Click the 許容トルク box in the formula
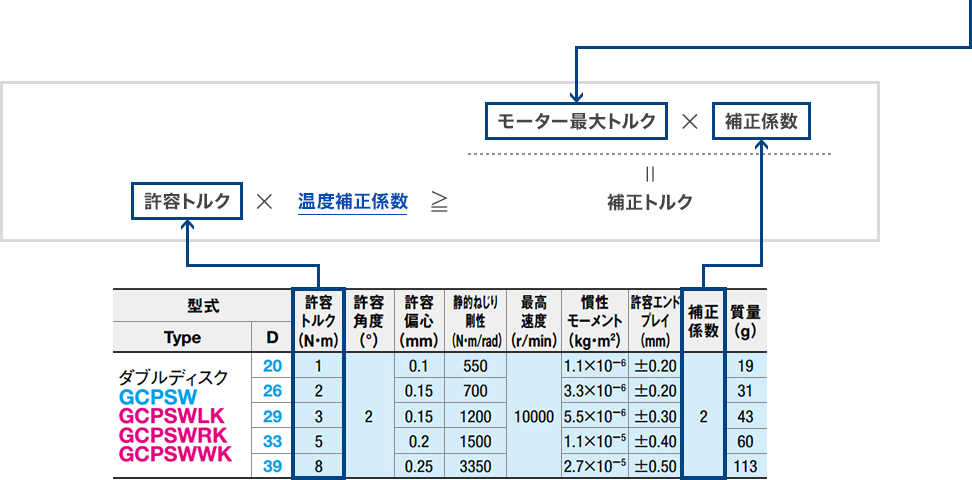This screenshot has height=480, width=972. pyautogui.click(x=188, y=202)
